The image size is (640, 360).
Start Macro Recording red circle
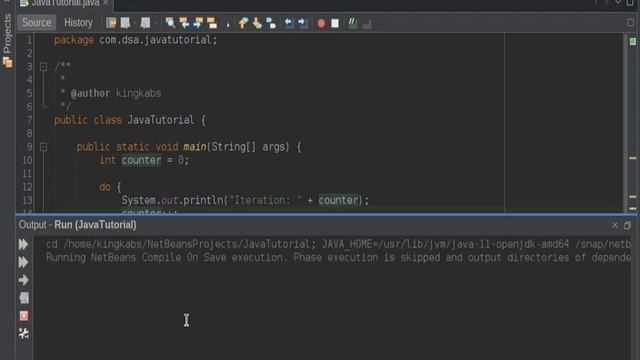coord(321,23)
